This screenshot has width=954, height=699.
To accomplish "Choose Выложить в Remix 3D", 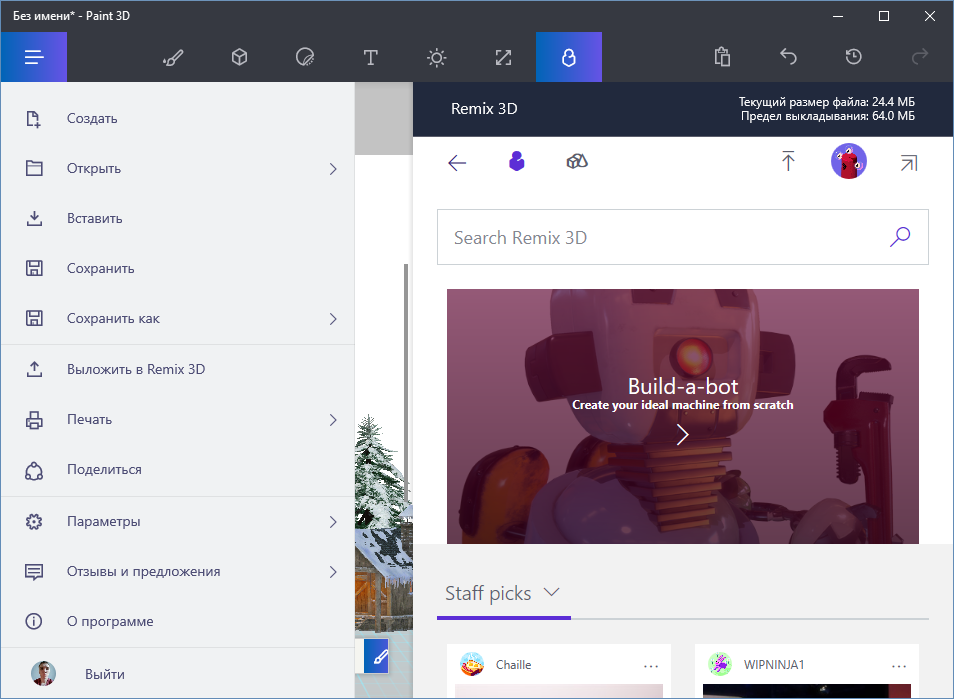I will [x=178, y=369].
